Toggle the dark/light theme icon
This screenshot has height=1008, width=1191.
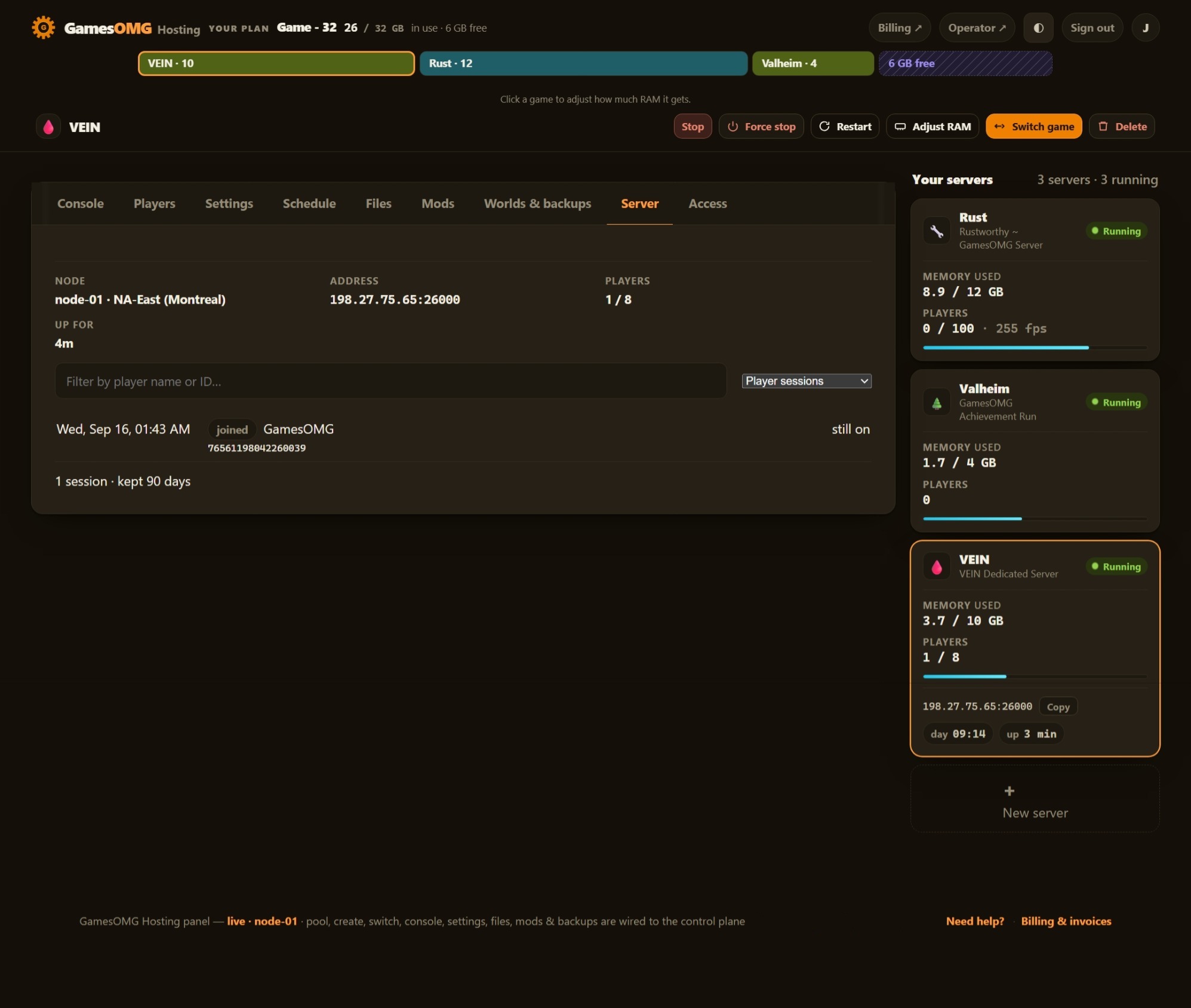[x=1038, y=28]
